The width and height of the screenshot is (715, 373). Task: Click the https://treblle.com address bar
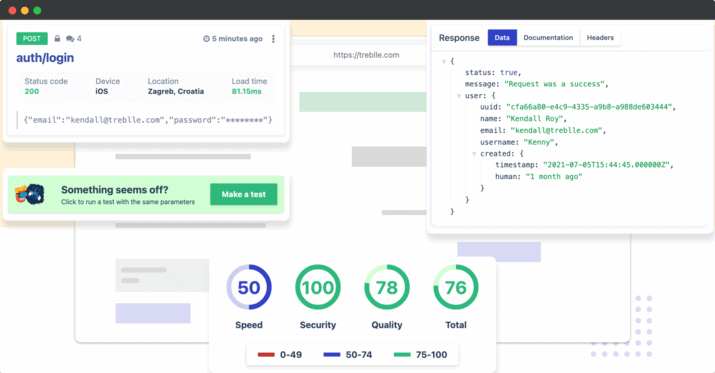366,55
